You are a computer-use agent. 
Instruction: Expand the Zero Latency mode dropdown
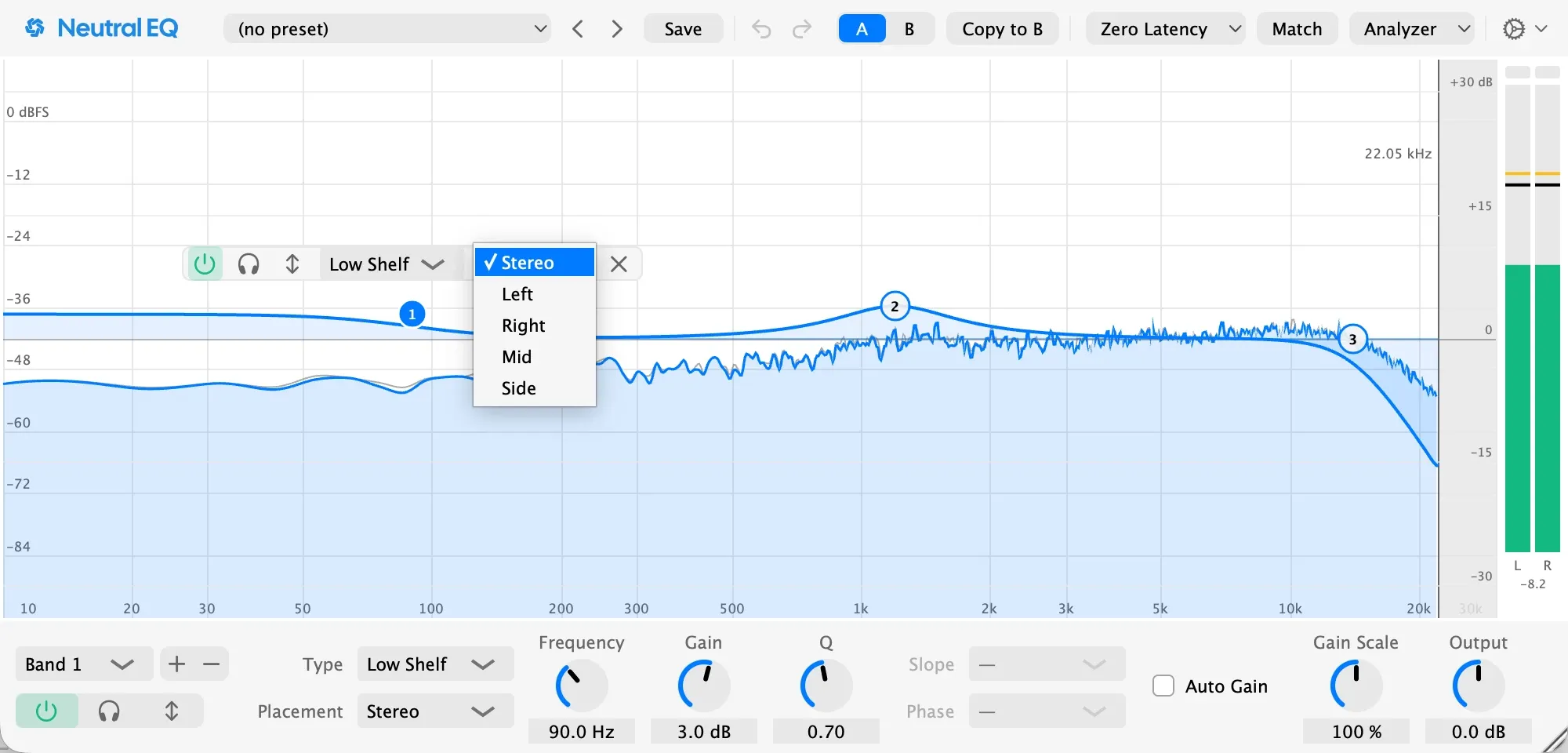tap(1166, 29)
